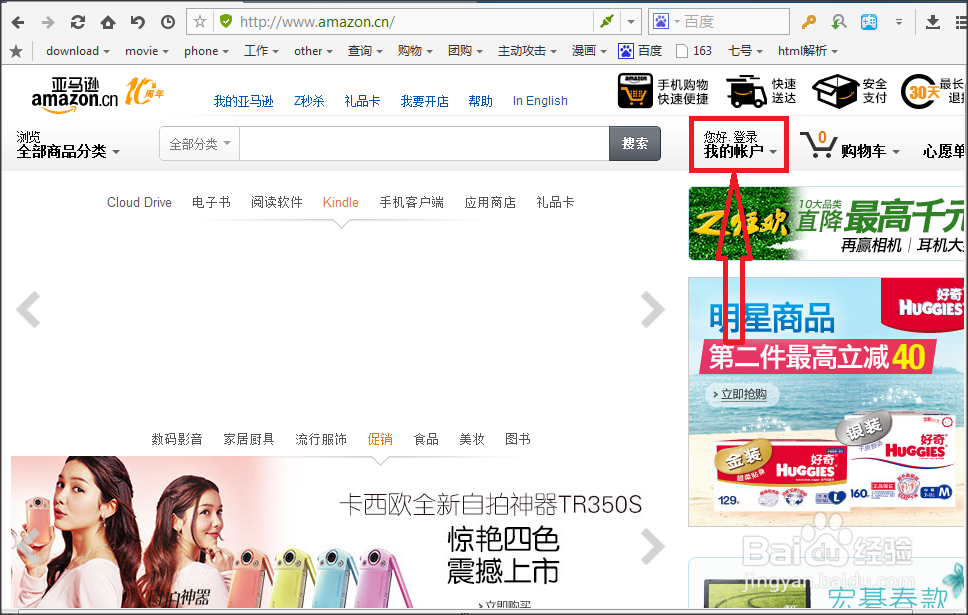
Task: Open the Casio TR350S banner
Action: 340,532
